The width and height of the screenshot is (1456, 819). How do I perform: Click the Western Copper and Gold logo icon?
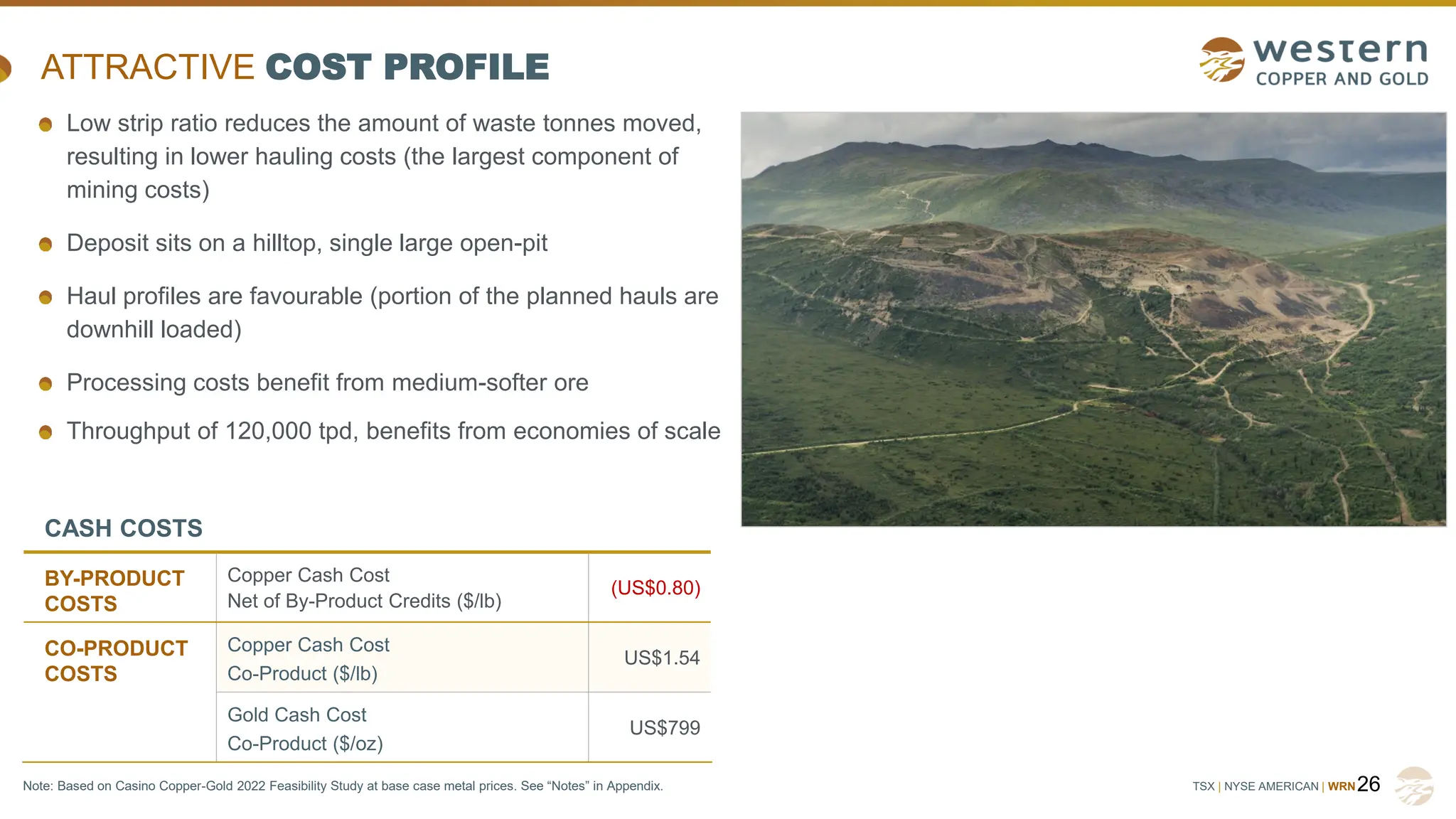click(x=1221, y=60)
